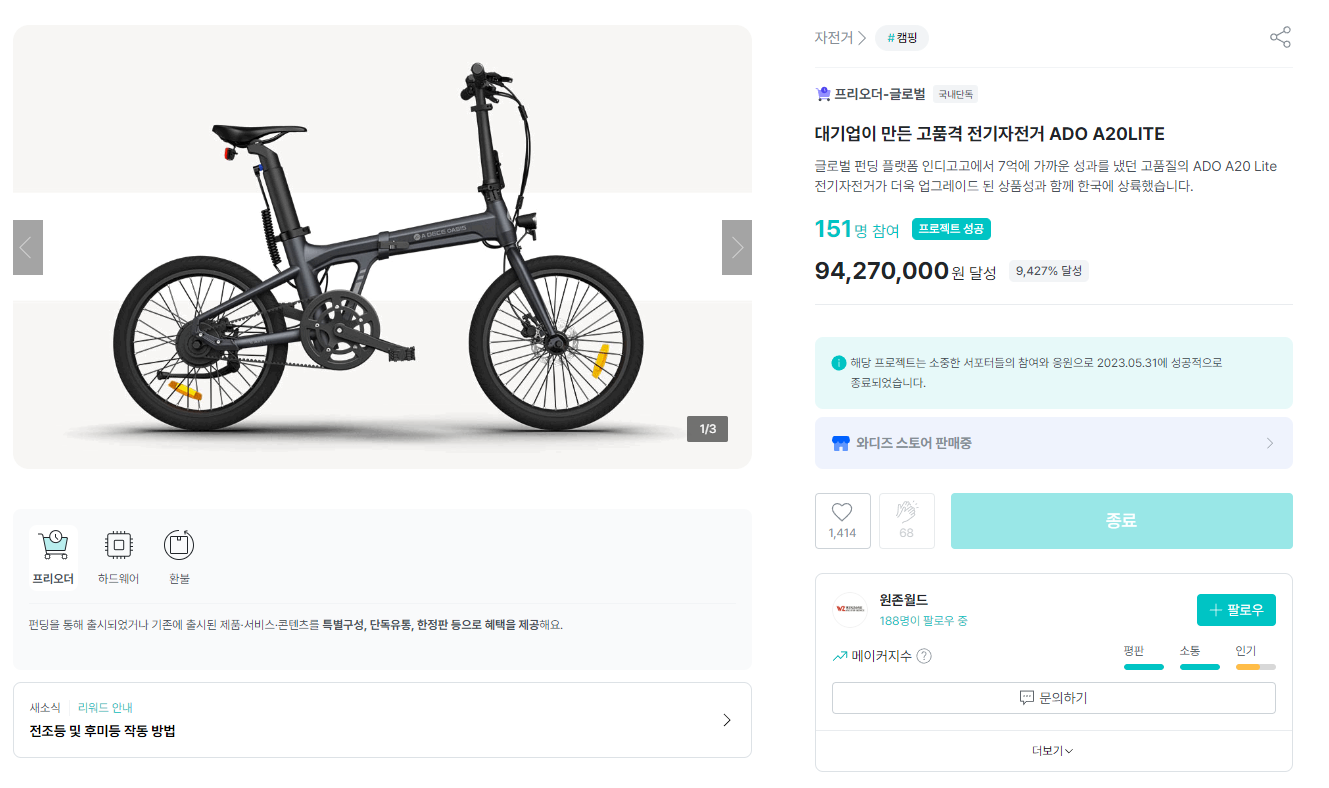The height and width of the screenshot is (788, 1329).
Task: Show previous bike image with left arrow
Action: point(28,247)
